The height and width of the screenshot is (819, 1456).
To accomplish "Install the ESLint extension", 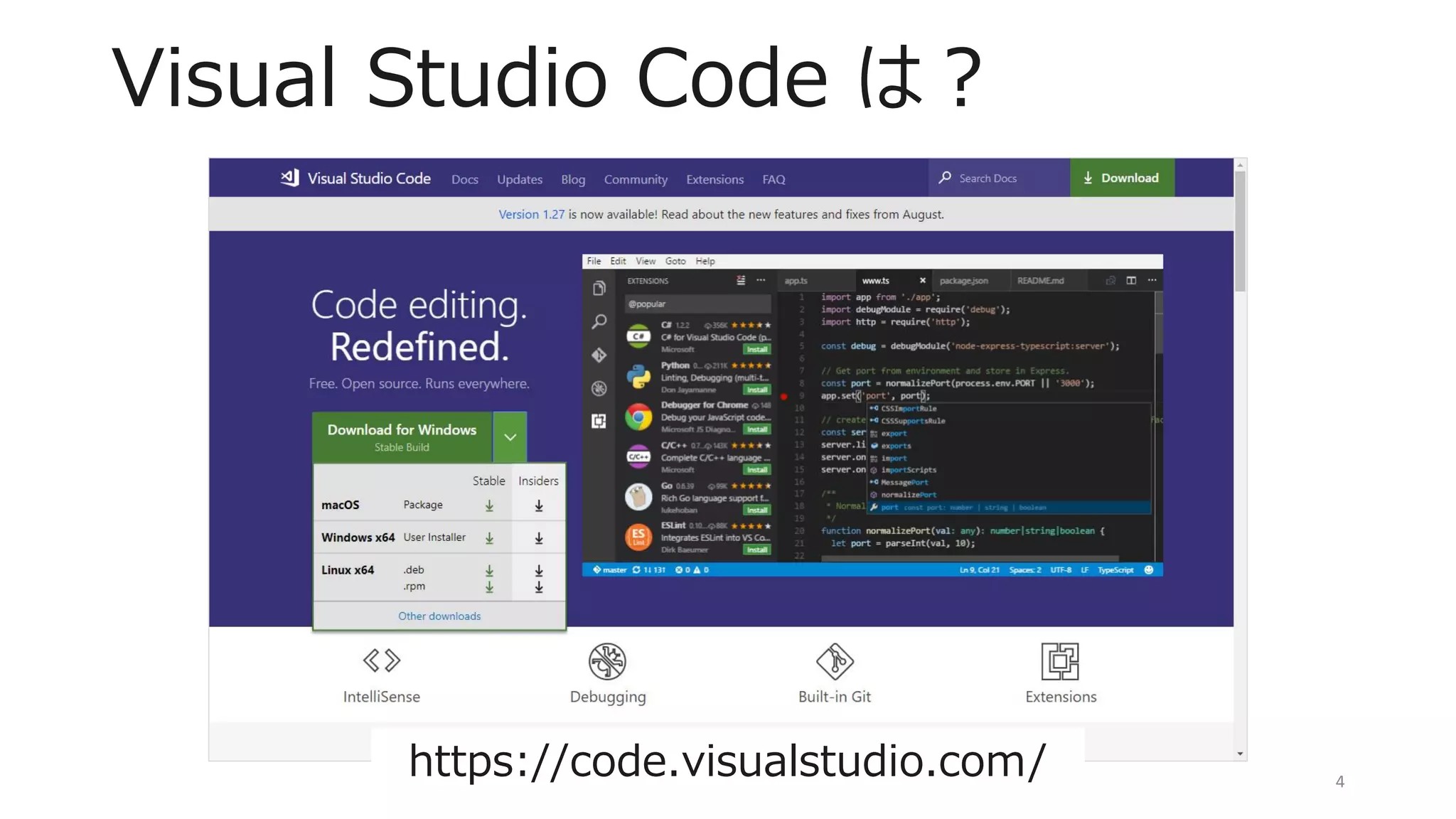I will pos(757,550).
